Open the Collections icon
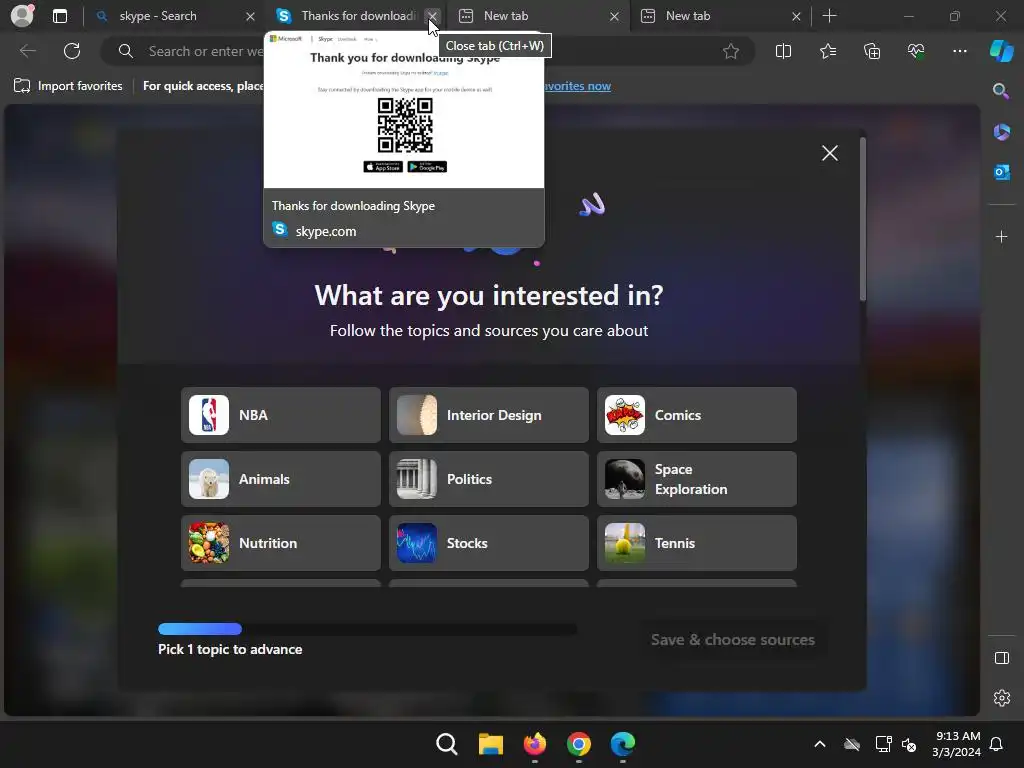This screenshot has height=768, width=1024. coord(872,51)
